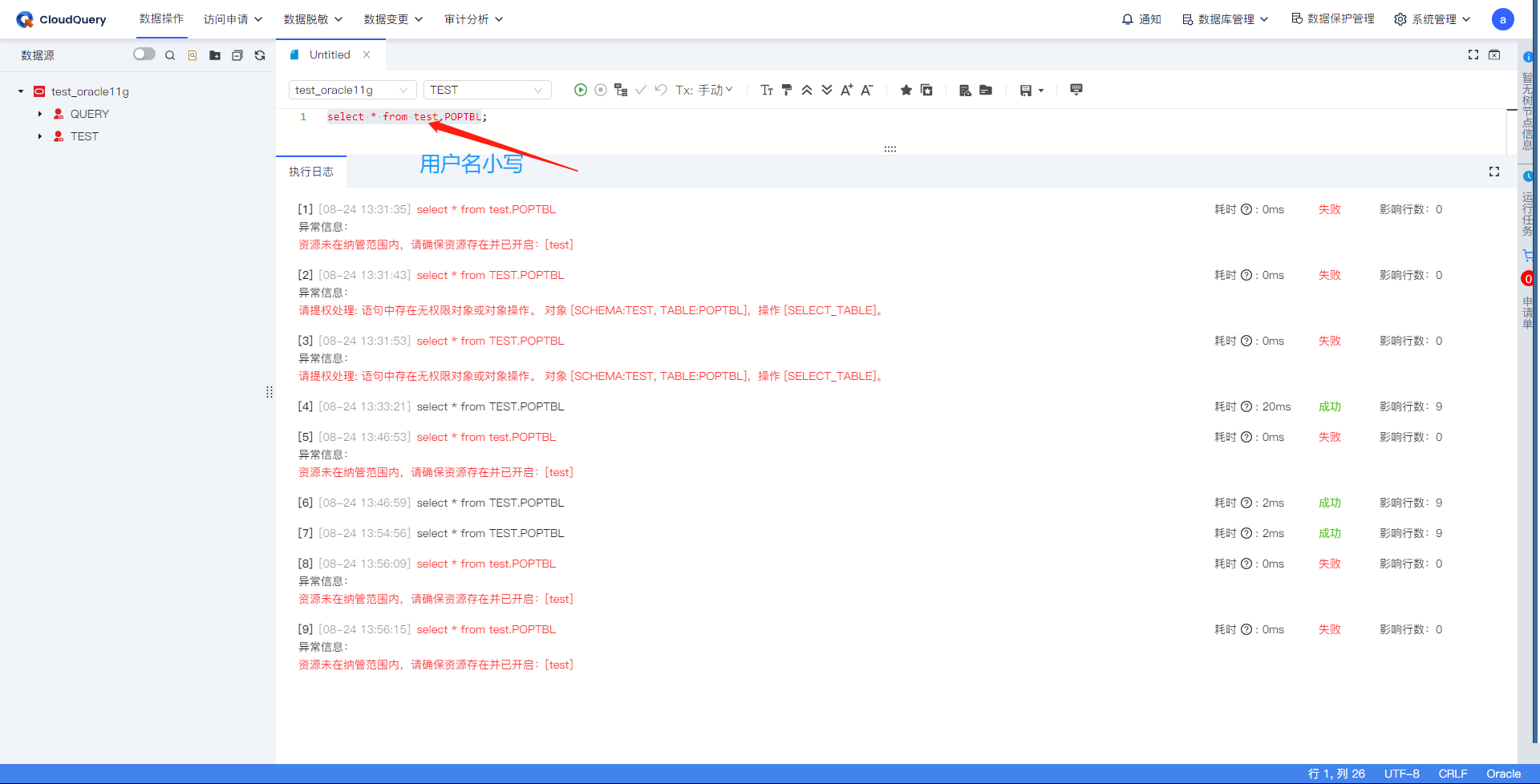Select the 执行日志 tab
1540x784 pixels.
tap(311, 172)
